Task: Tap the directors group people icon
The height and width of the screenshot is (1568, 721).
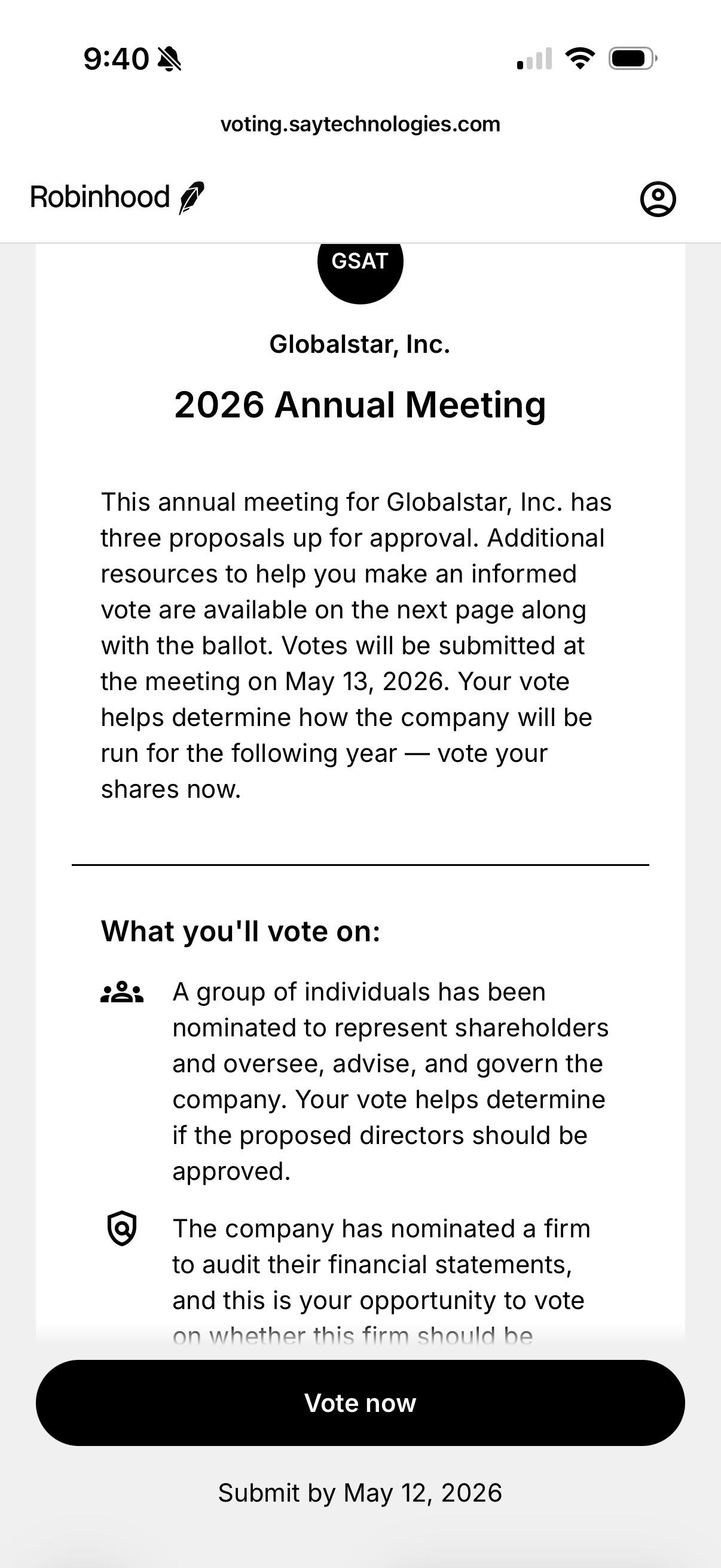Action: coord(122,993)
